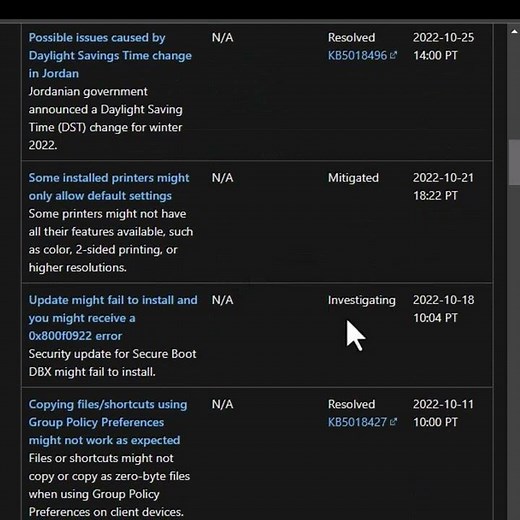This screenshot has height=520, width=520.
Task: Open printers only allow default settings issue
Action: coord(109,187)
